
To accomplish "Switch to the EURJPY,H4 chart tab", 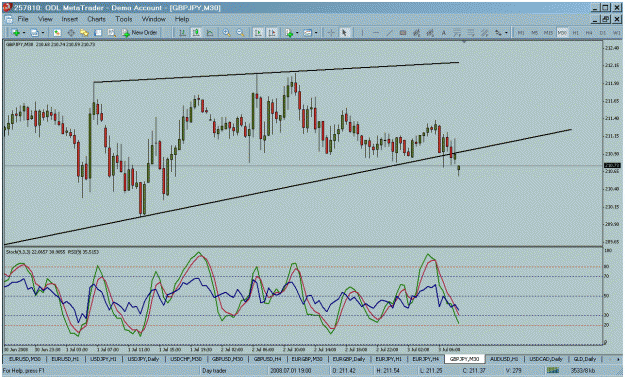I will [425, 359].
